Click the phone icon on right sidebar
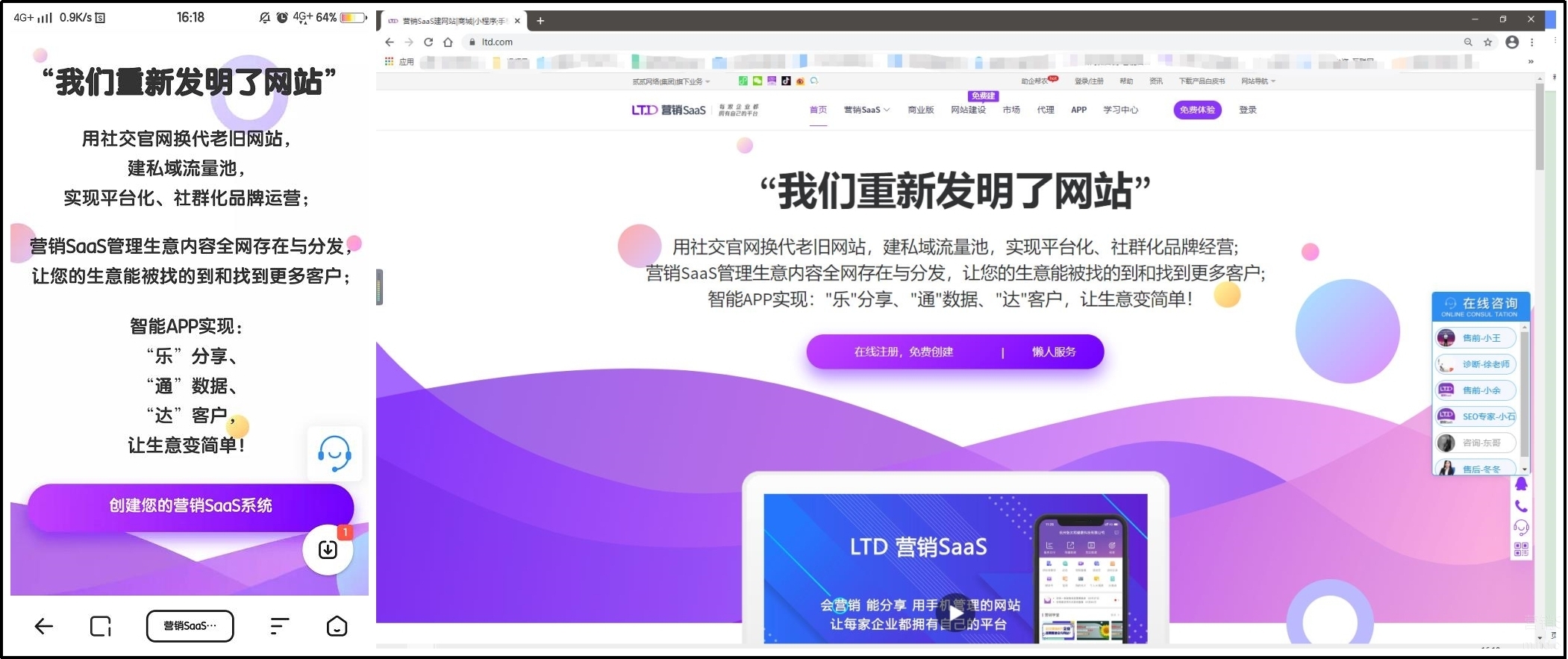The height and width of the screenshot is (659, 1568). pyautogui.click(x=1521, y=506)
